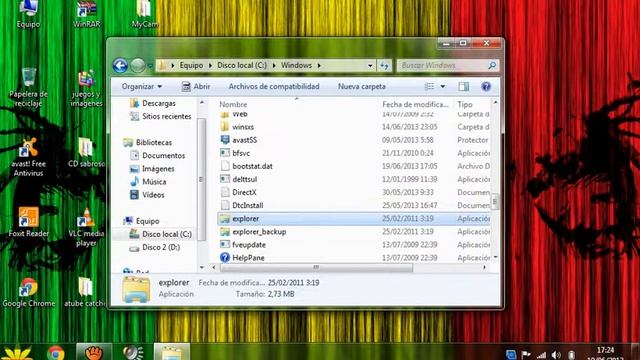Click the file list vertical scrollbar thumb
Image resolution: width=640 pixels, height=360 pixels.
coord(495,201)
